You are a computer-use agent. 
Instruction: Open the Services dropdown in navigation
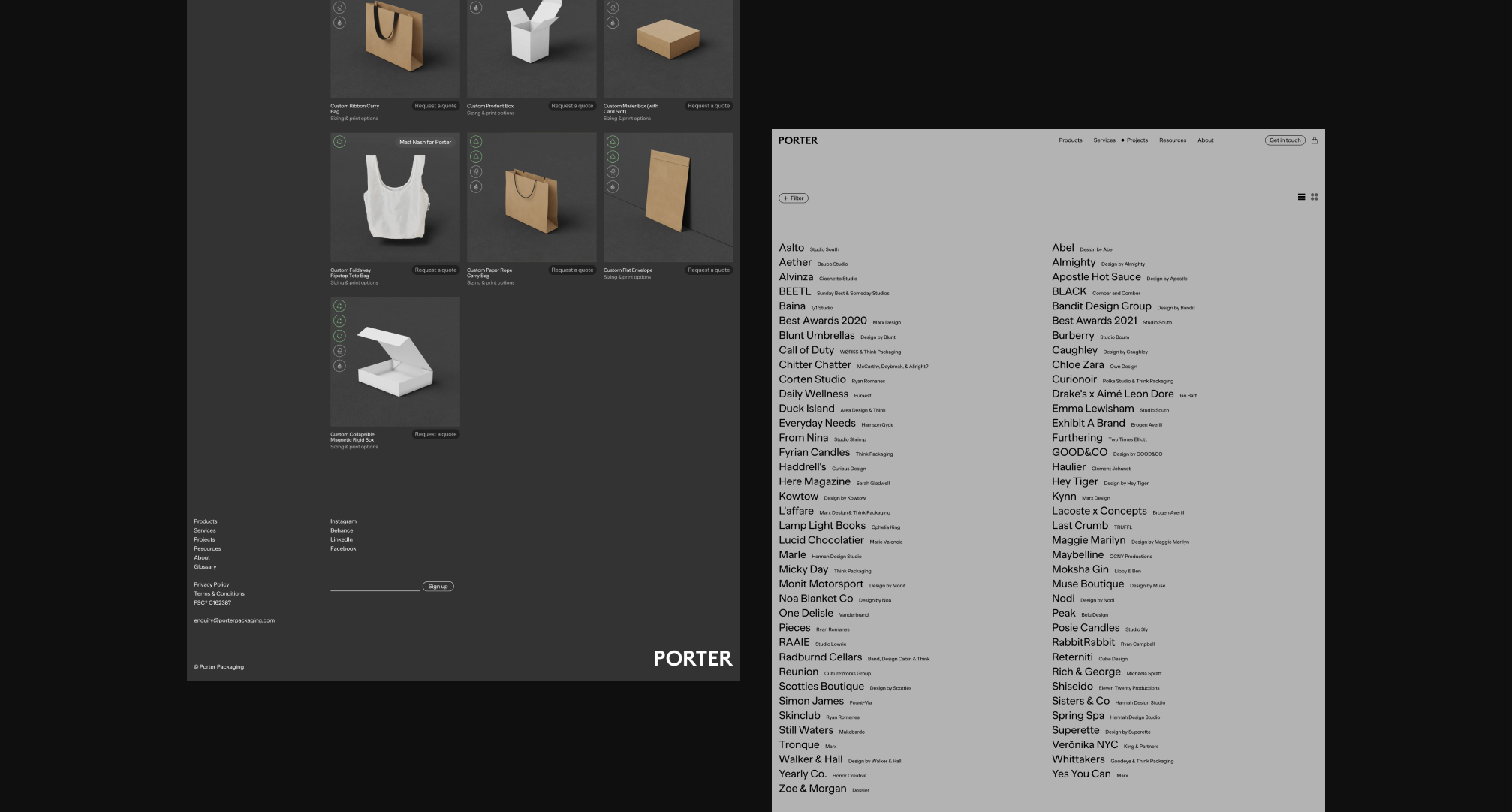(1104, 140)
